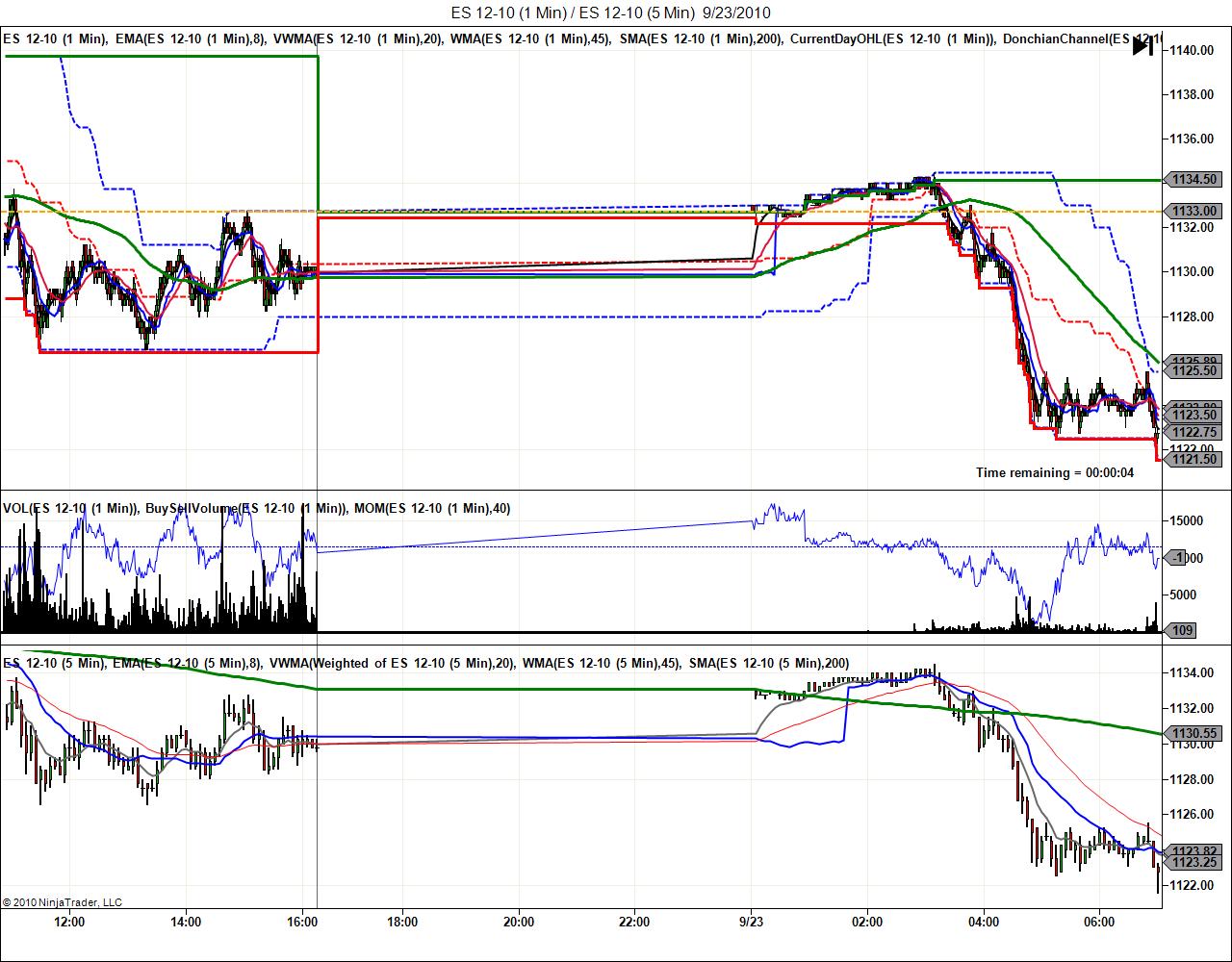This screenshot has width=1232, height=962.
Task: Select the 14:00 time axis label
Action: (186, 922)
